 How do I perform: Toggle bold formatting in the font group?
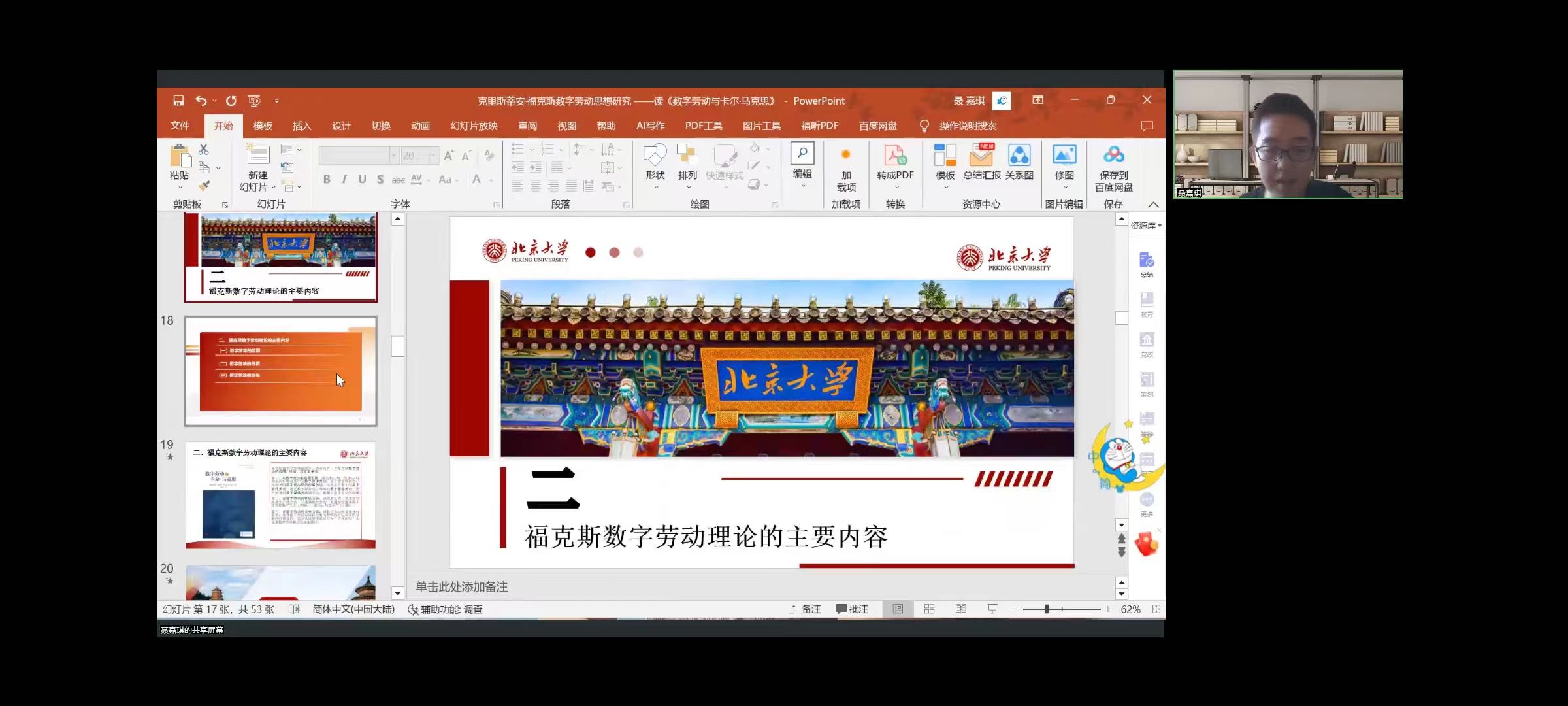327,178
